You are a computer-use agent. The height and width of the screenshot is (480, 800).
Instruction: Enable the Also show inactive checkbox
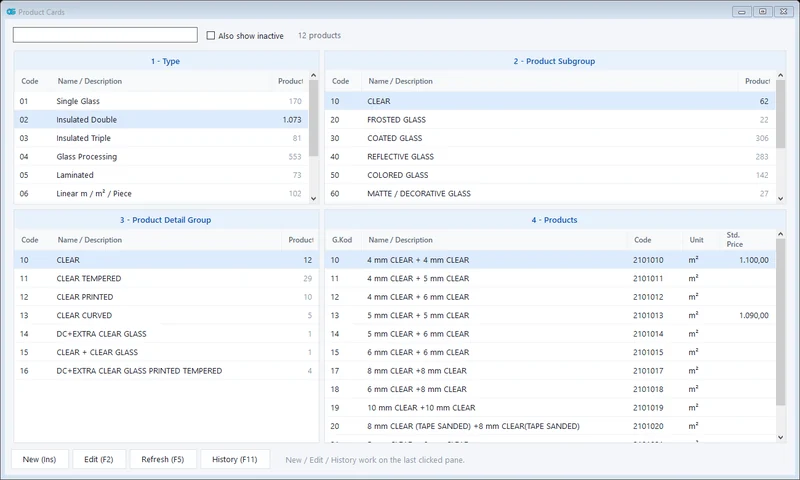coord(211,35)
